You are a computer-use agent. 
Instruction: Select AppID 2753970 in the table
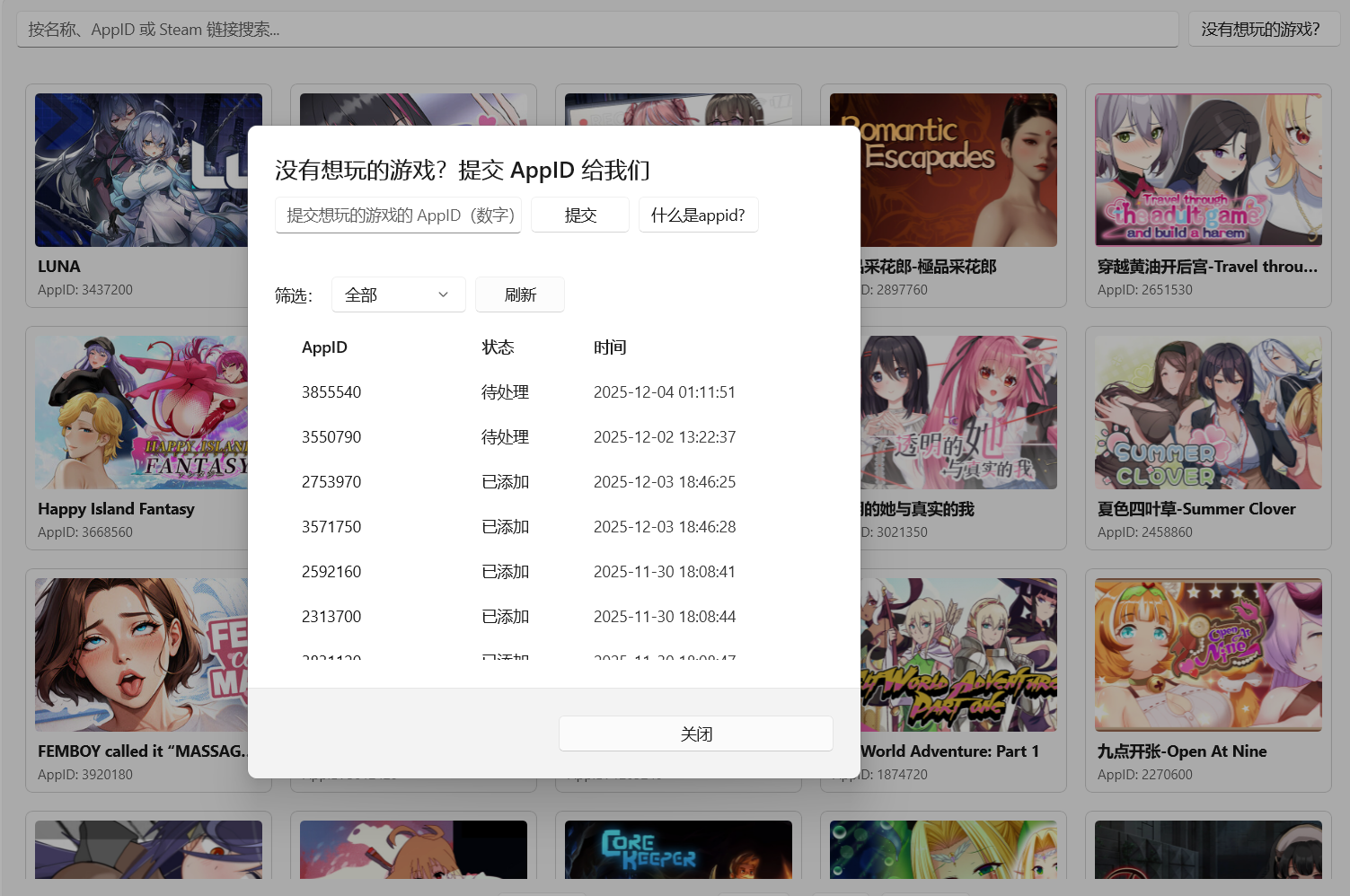(331, 482)
